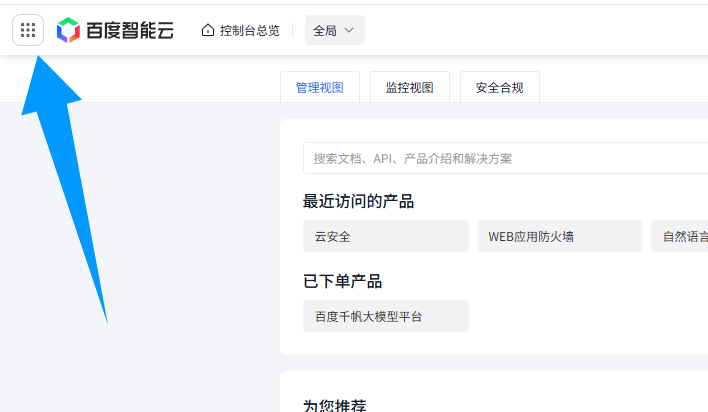The image size is (708, 412).
Task: Click the colorful hexagon Baidu Cloud logo
Action: [68, 30]
